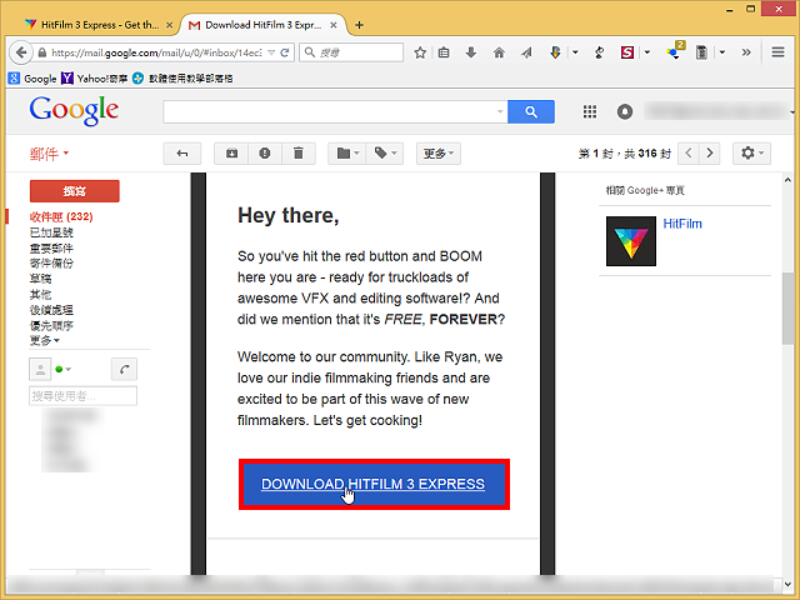Go to the previous email with left chevron

[688, 153]
